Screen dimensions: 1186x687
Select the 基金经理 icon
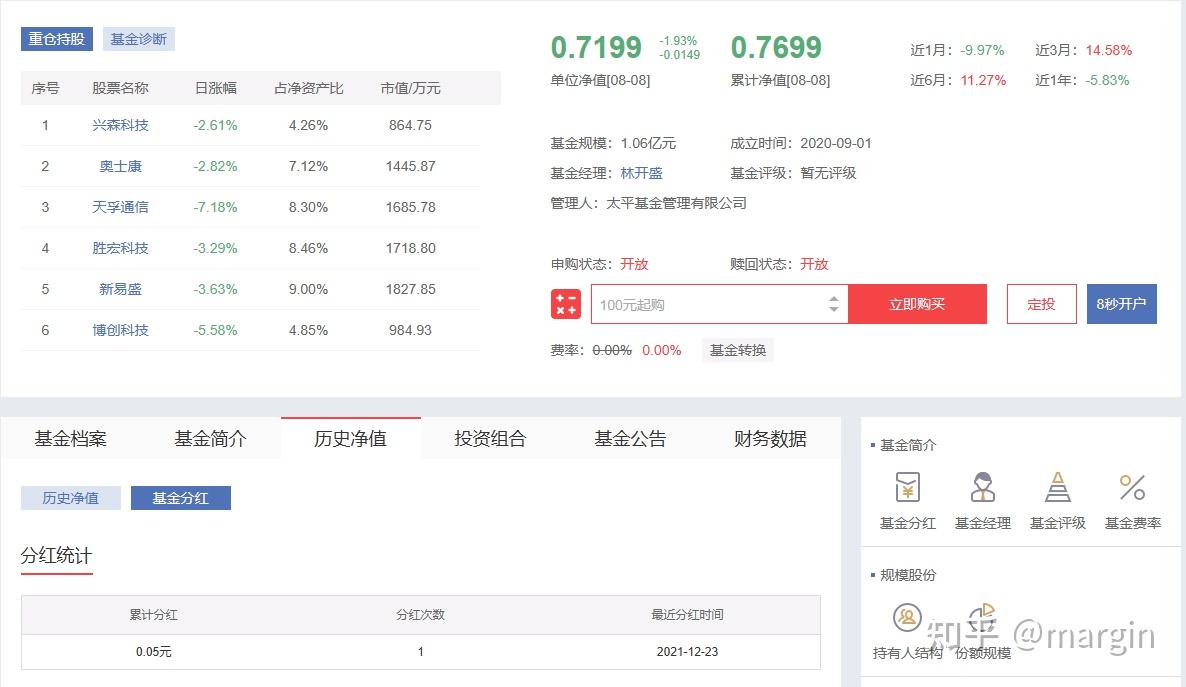pyautogui.click(x=982, y=500)
